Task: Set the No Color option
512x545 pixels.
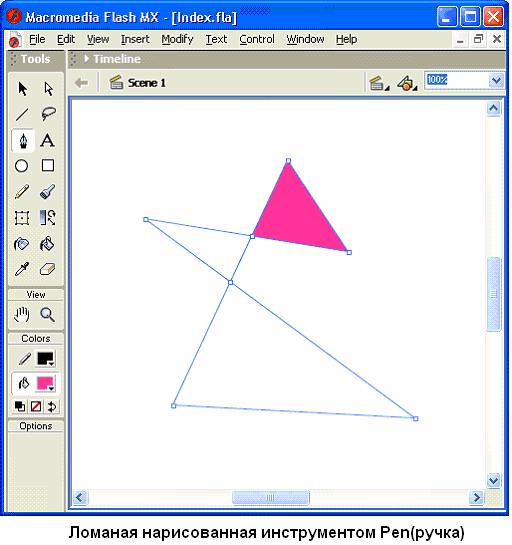Action: pyautogui.click(x=36, y=406)
